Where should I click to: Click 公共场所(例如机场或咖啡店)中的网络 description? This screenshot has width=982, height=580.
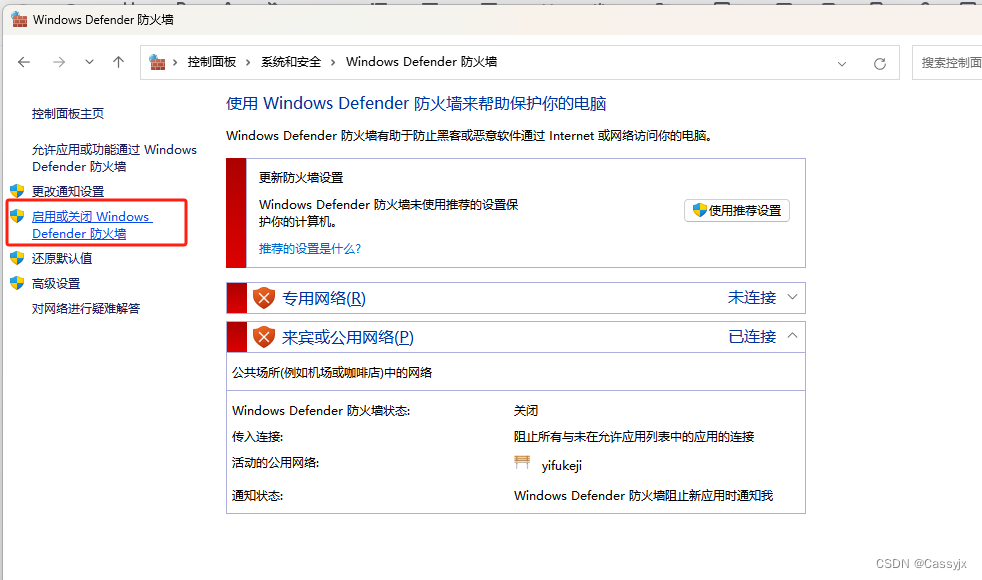click(332, 373)
